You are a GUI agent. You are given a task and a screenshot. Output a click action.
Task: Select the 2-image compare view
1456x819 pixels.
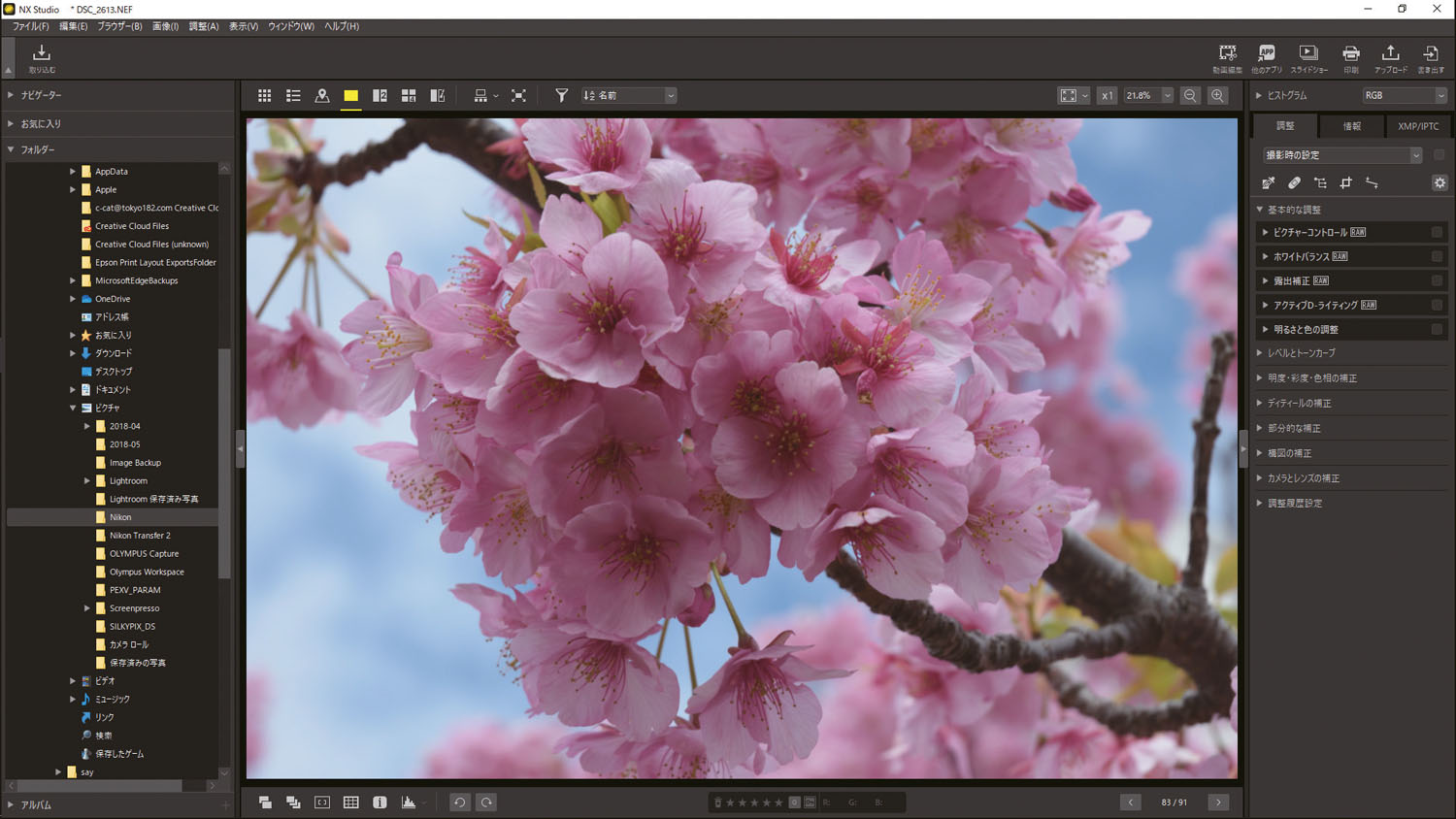pos(380,95)
